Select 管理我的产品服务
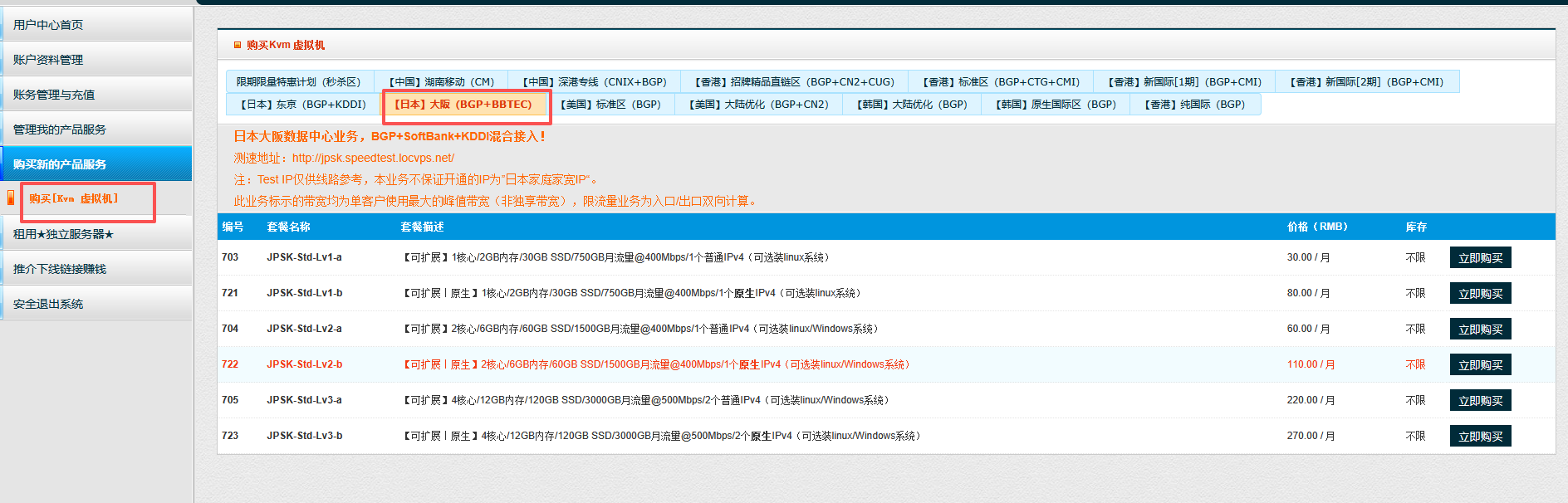This screenshot has width=1568, height=503. tap(96, 129)
